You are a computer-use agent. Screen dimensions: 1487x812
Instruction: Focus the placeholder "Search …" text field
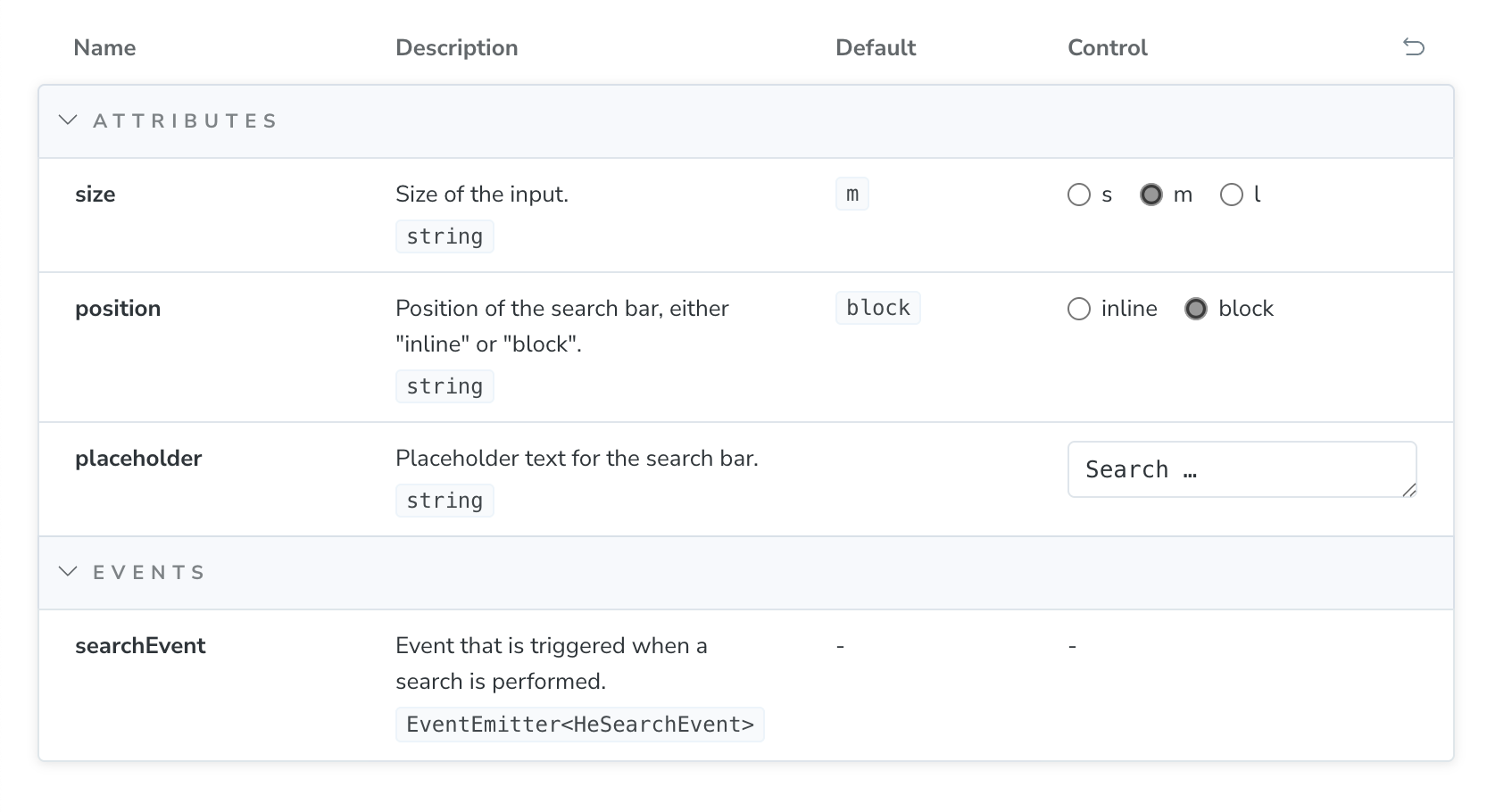click(x=1232, y=469)
